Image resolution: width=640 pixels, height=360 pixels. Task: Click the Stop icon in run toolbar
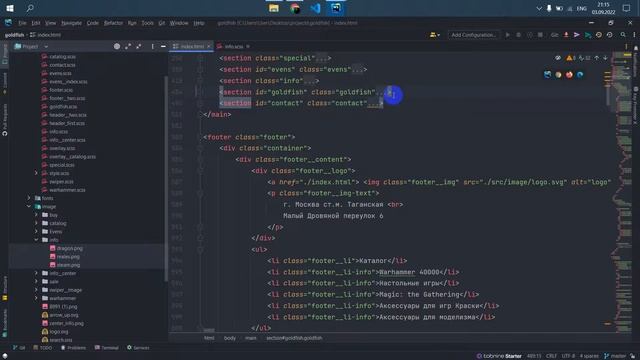click(x=540, y=35)
